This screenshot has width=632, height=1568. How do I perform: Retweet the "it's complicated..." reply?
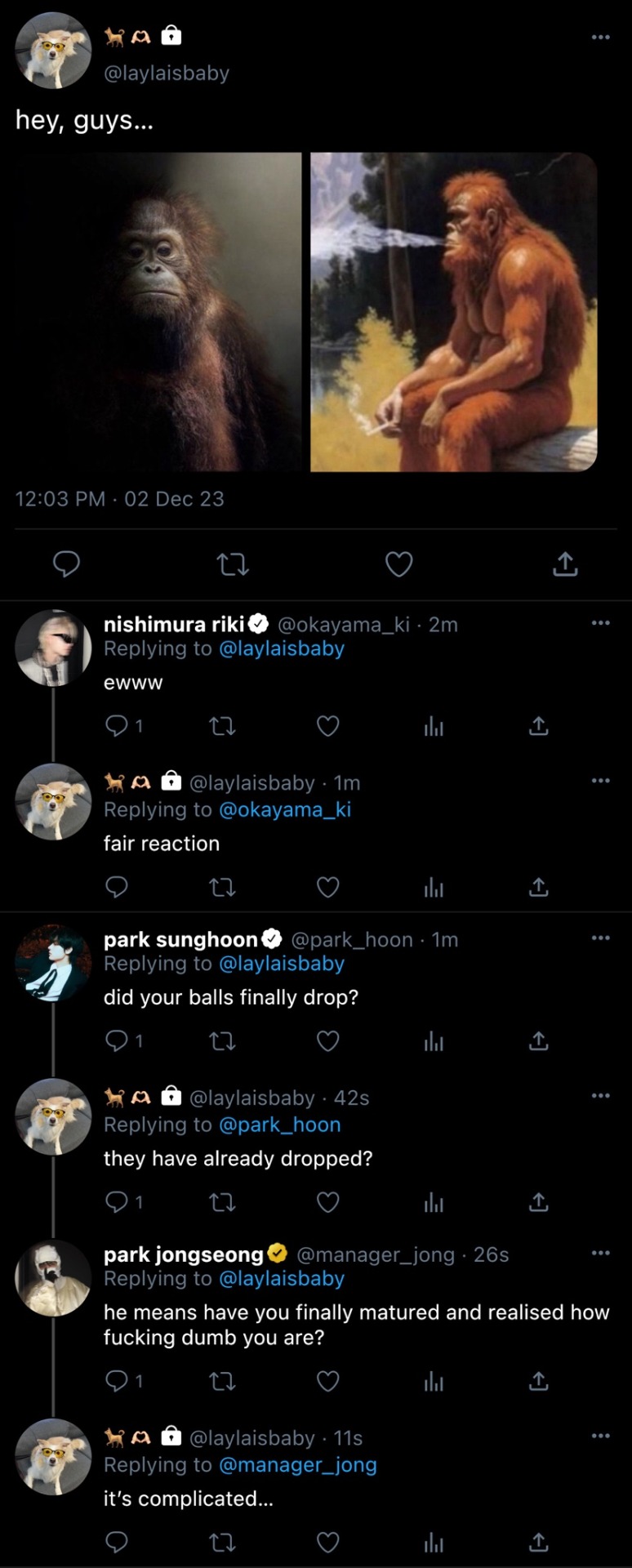click(x=222, y=1543)
